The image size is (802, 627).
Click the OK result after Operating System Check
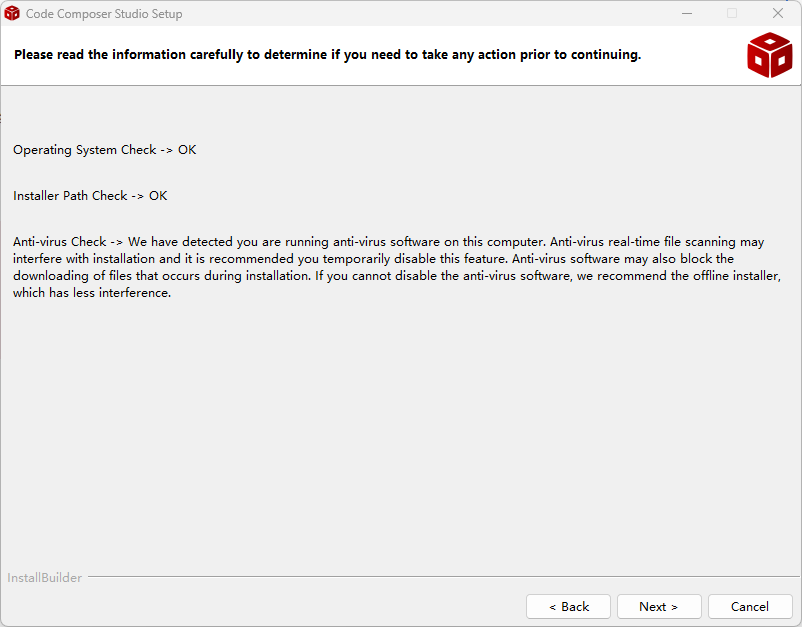[x=187, y=150]
